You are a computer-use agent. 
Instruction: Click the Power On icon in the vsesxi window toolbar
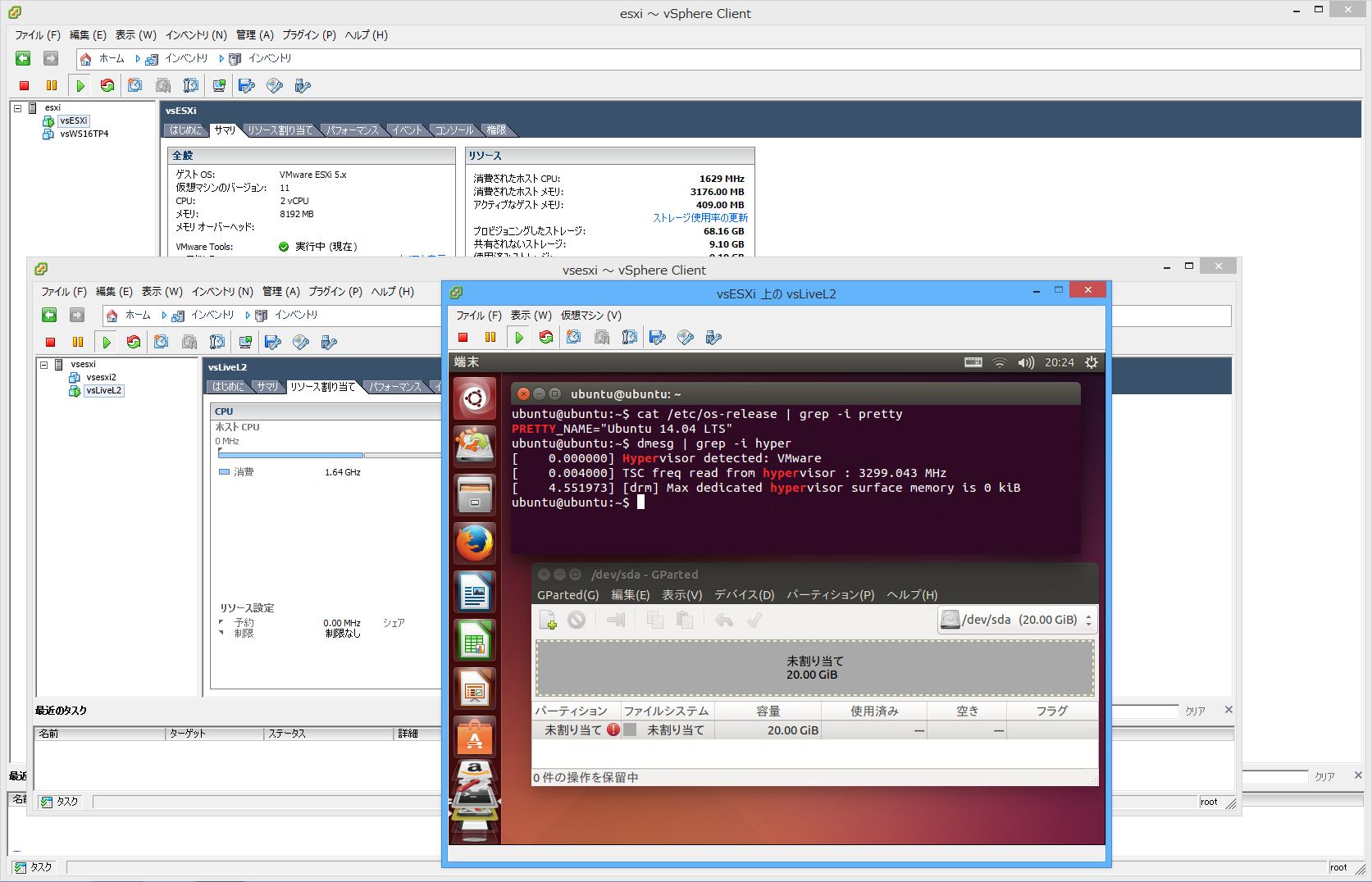point(107,342)
